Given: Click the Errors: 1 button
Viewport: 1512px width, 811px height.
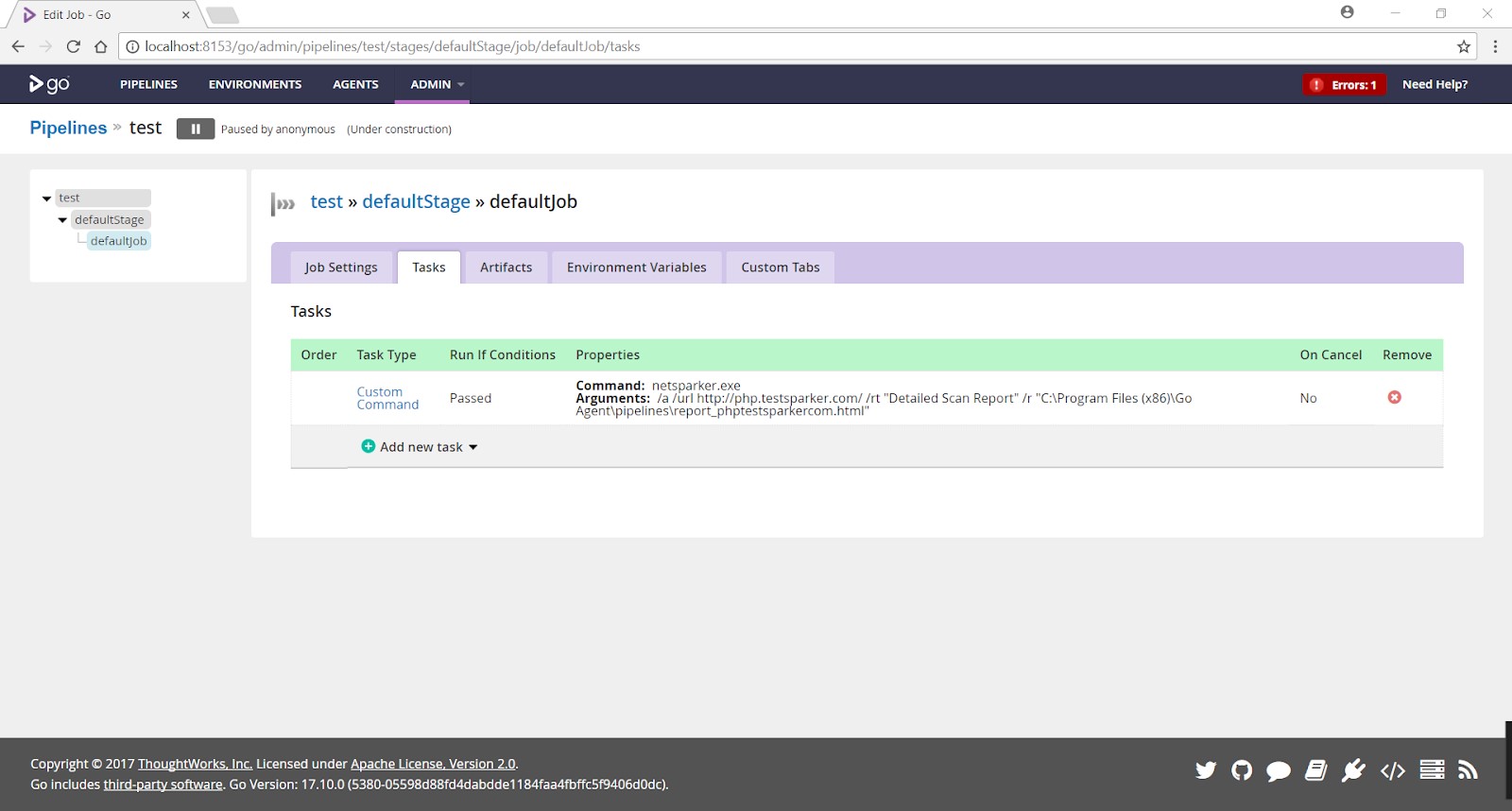Looking at the screenshot, I should click(x=1344, y=85).
